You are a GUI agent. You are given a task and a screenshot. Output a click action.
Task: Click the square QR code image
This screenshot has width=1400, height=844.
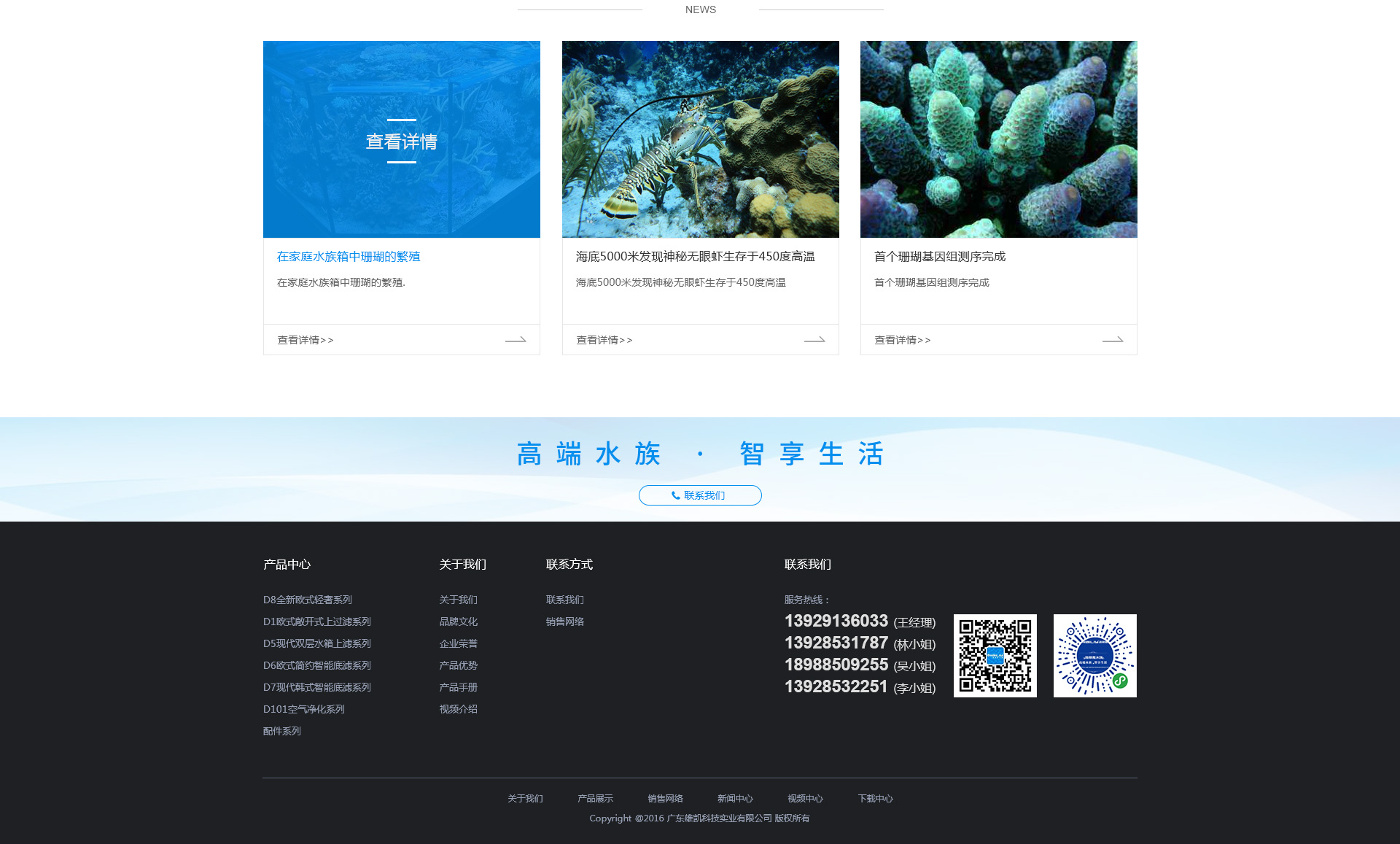point(995,656)
